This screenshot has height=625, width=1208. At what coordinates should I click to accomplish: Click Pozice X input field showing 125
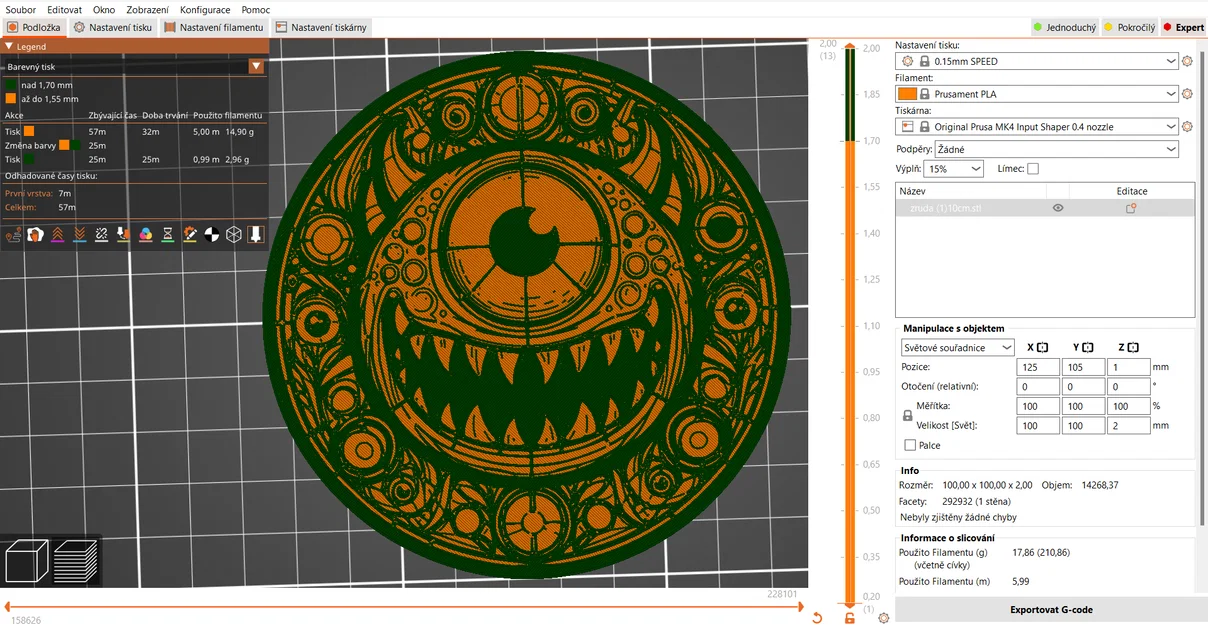pos(1038,367)
